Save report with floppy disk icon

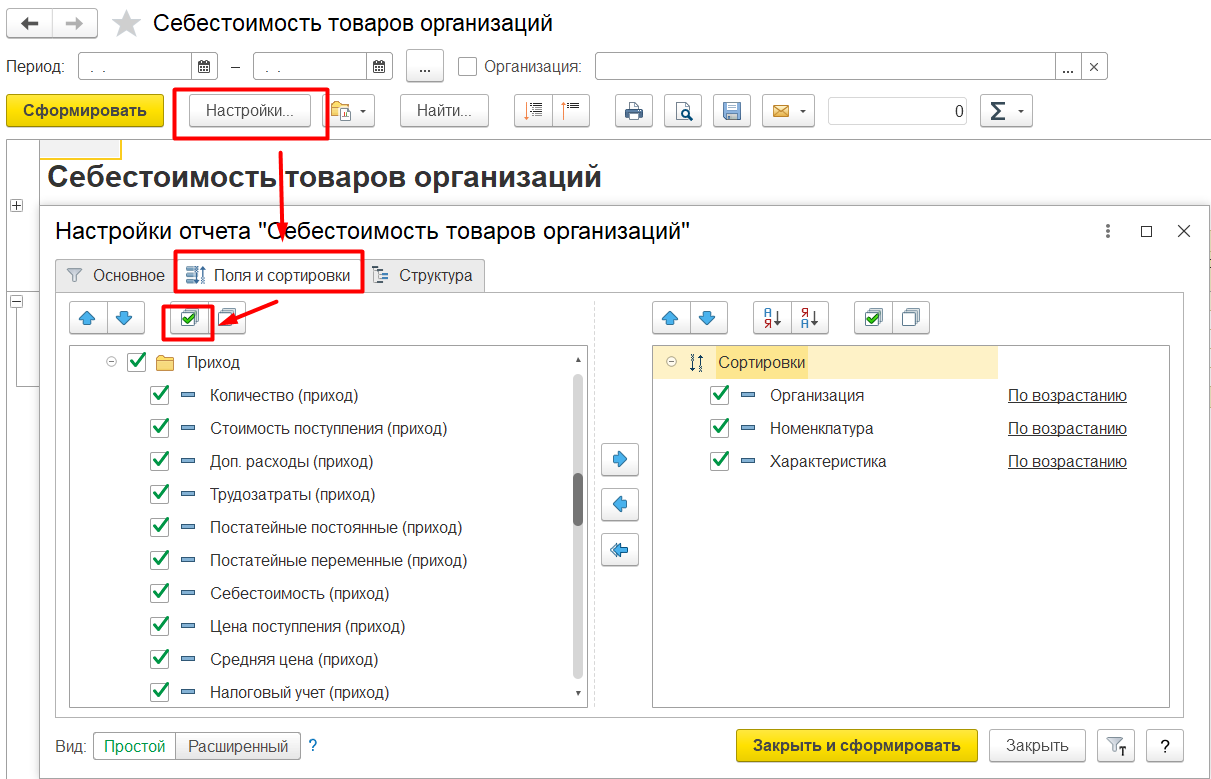coord(732,111)
